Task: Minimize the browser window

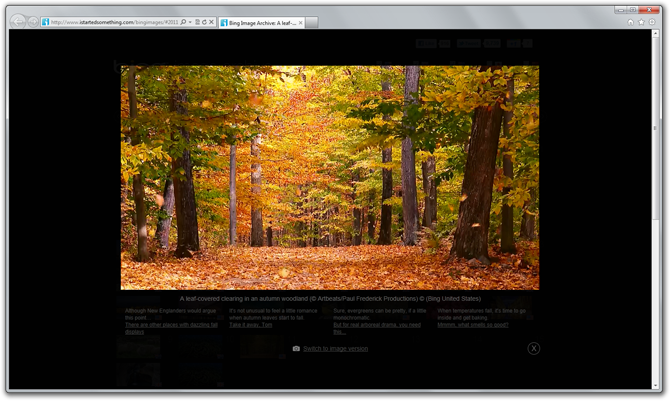Action: tap(621, 9)
